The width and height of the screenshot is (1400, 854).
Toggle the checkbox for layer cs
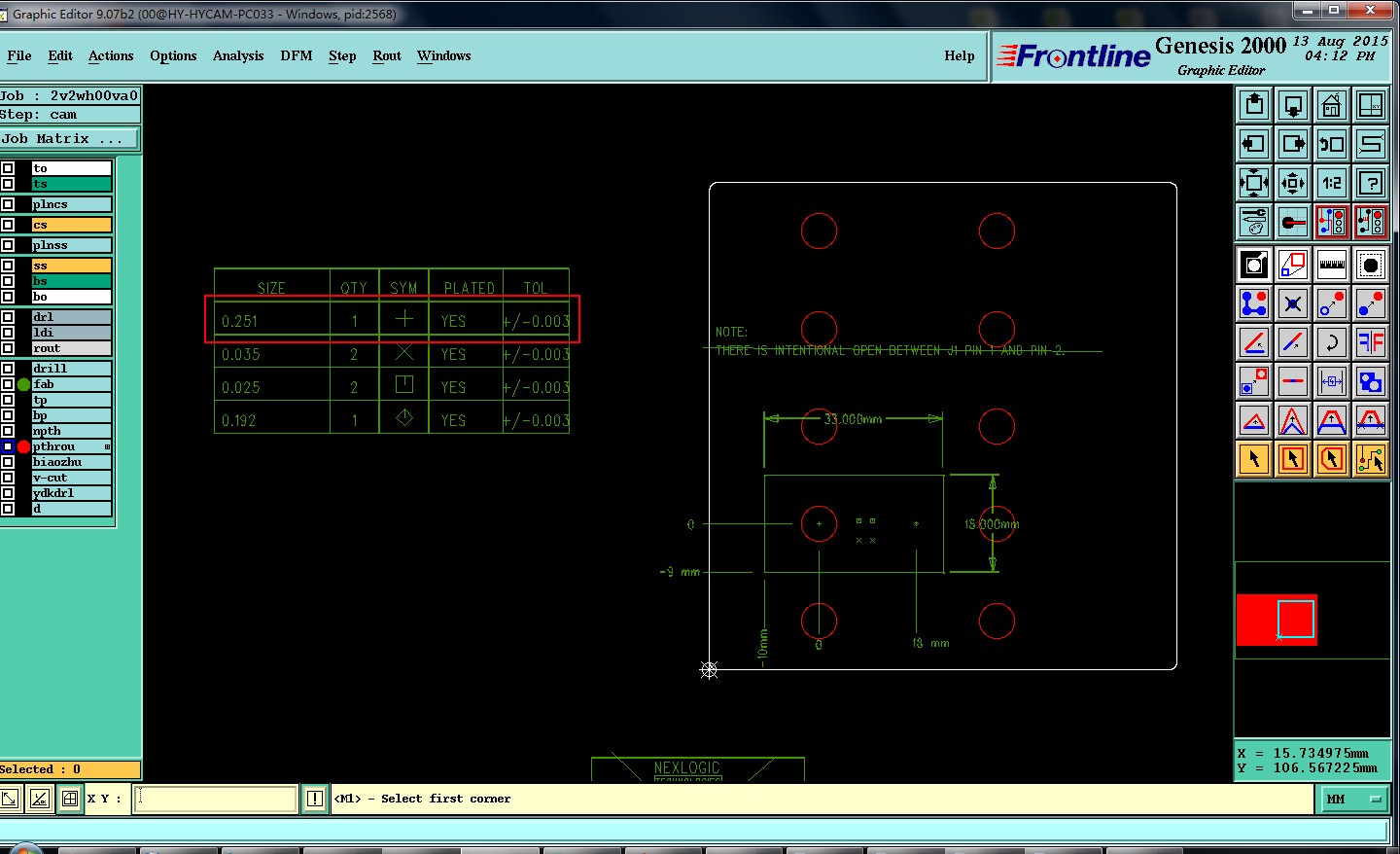point(8,225)
